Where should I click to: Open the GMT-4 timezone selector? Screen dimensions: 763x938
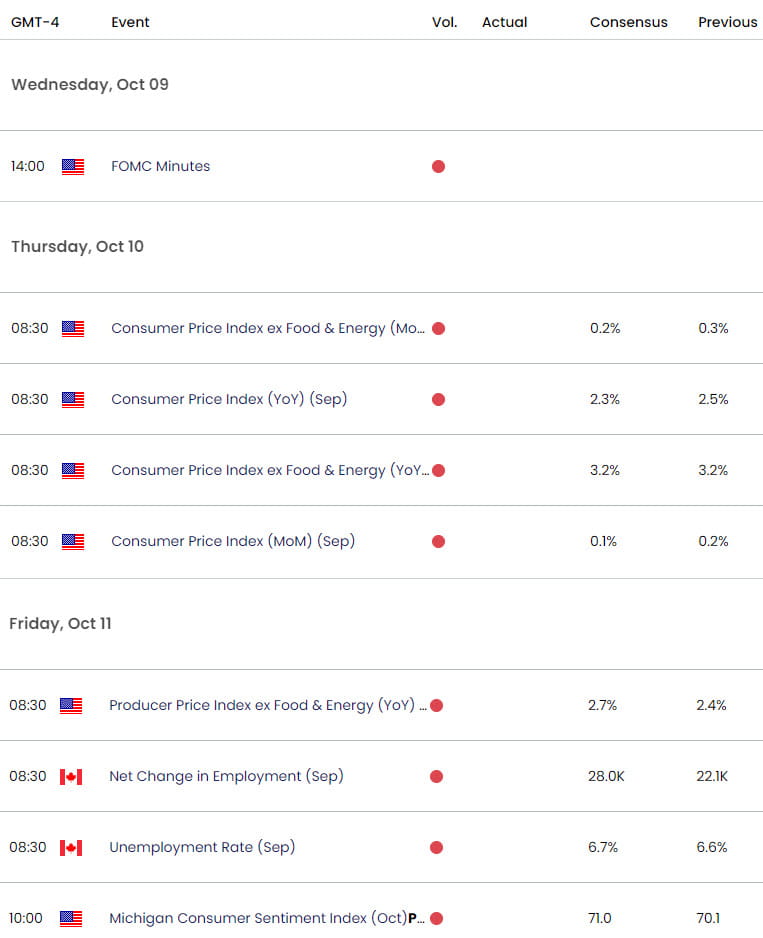(x=32, y=21)
